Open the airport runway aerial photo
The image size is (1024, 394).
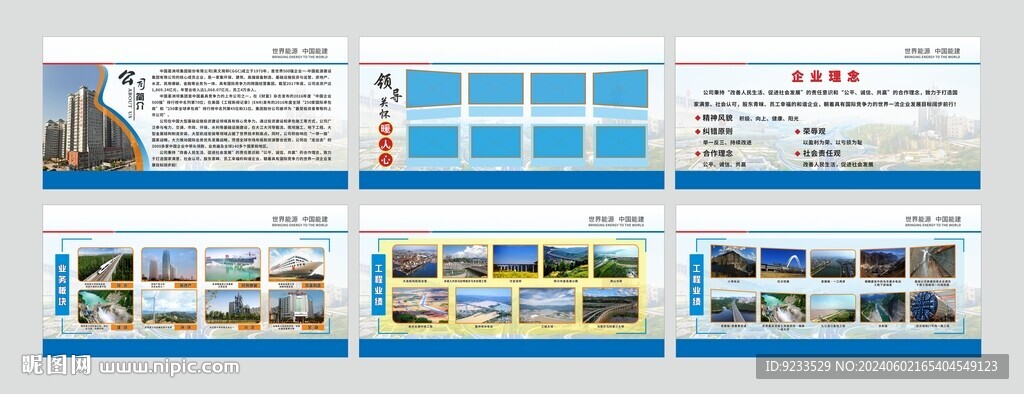[x=421, y=305]
